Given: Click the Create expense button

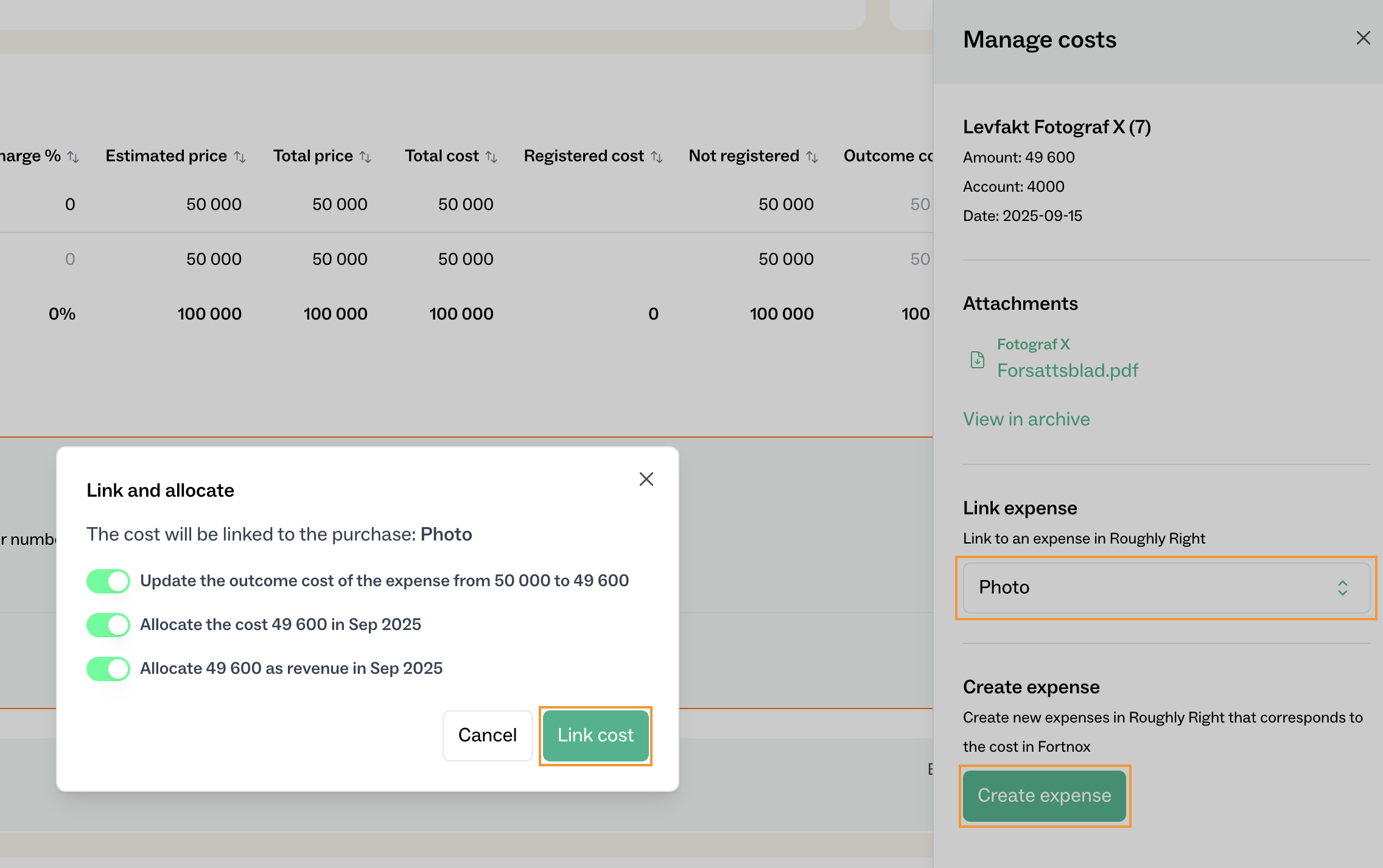Looking at the screenshot, I should coord(1044,796).
